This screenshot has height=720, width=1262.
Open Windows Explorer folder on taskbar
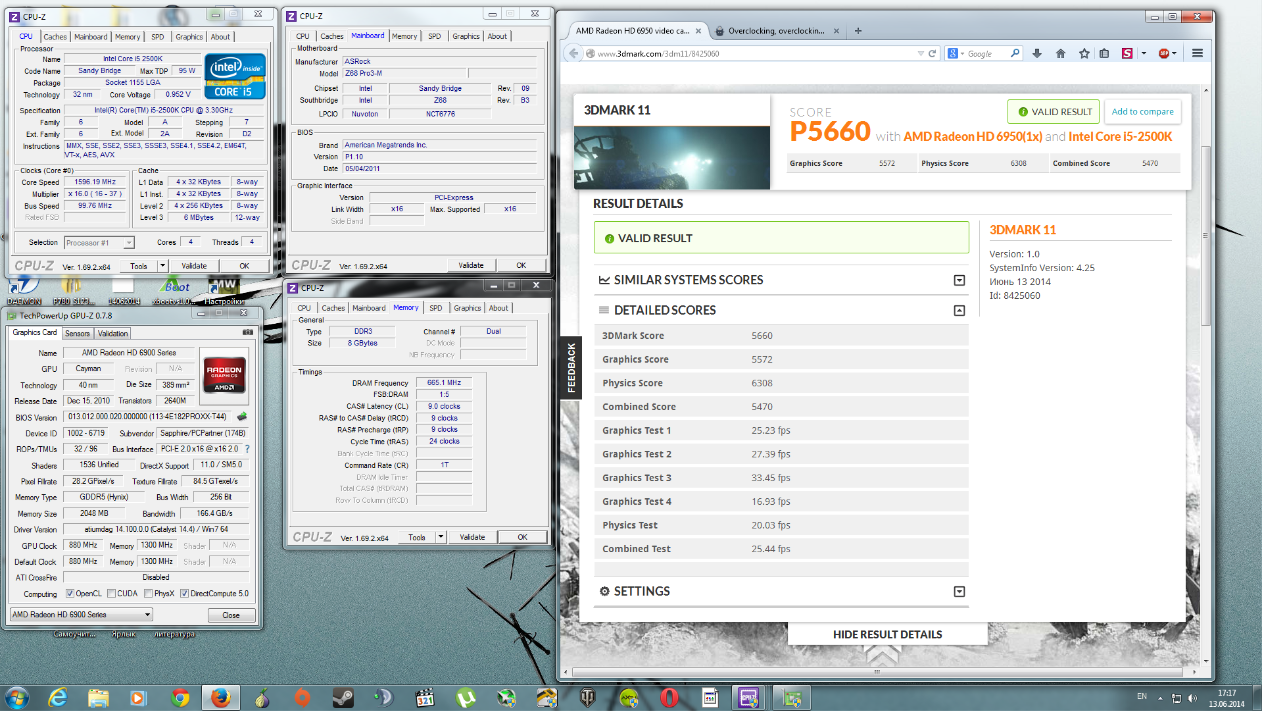[x=98, y=698]
